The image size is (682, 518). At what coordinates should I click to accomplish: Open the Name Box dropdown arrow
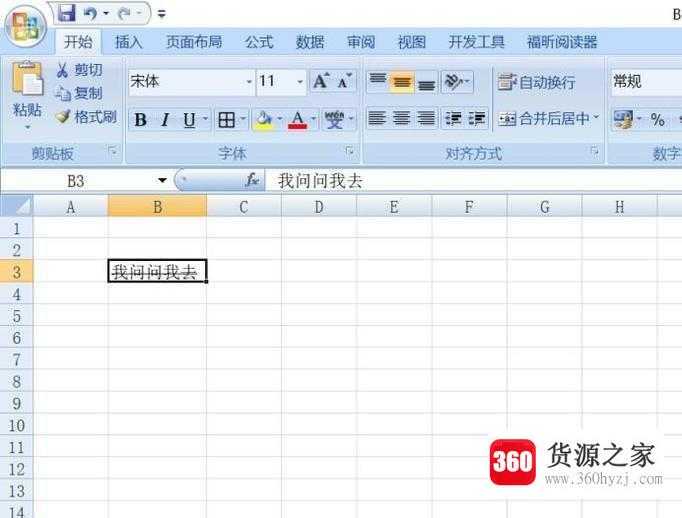[x=162, y=180]
